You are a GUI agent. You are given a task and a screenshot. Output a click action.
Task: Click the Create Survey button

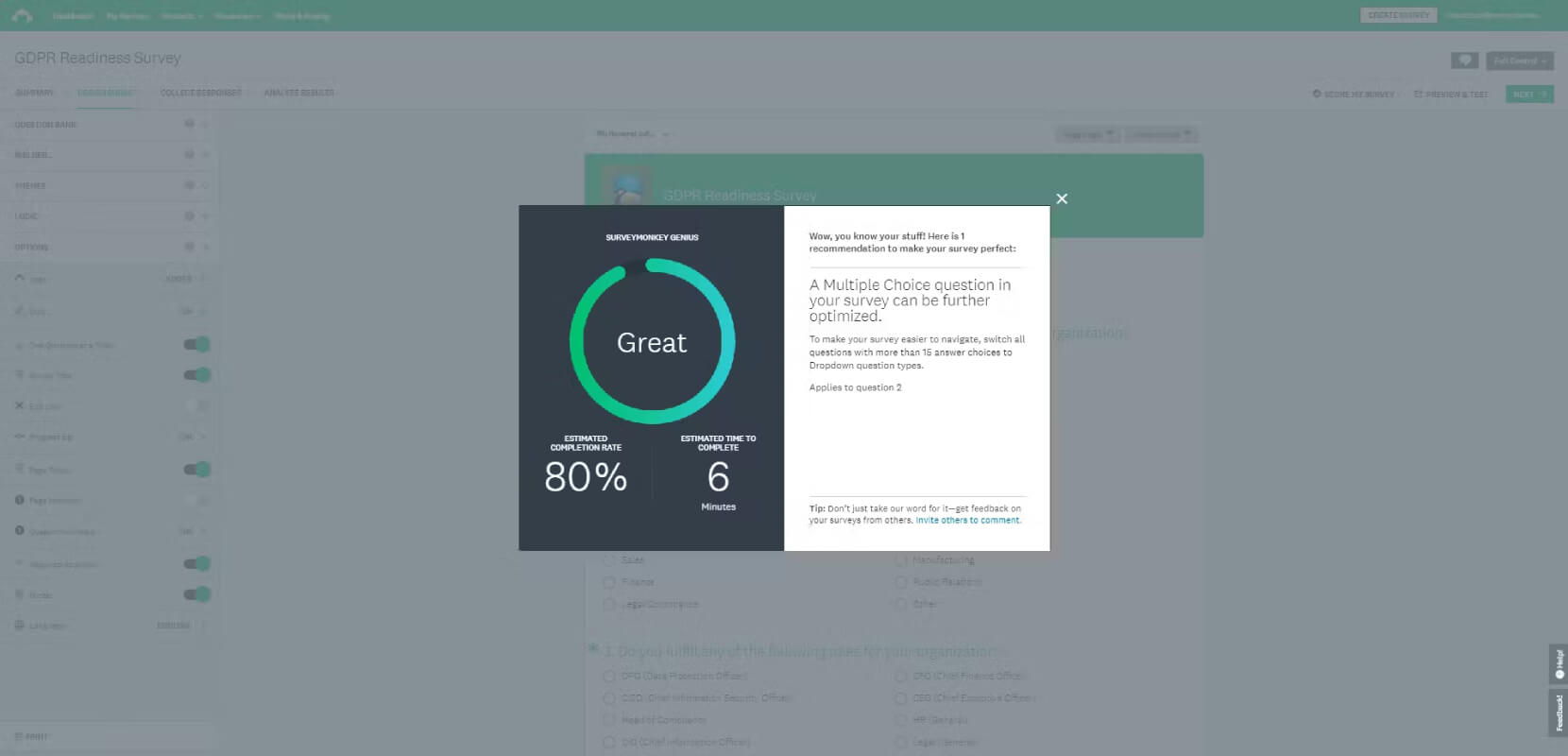[1398, 15]
